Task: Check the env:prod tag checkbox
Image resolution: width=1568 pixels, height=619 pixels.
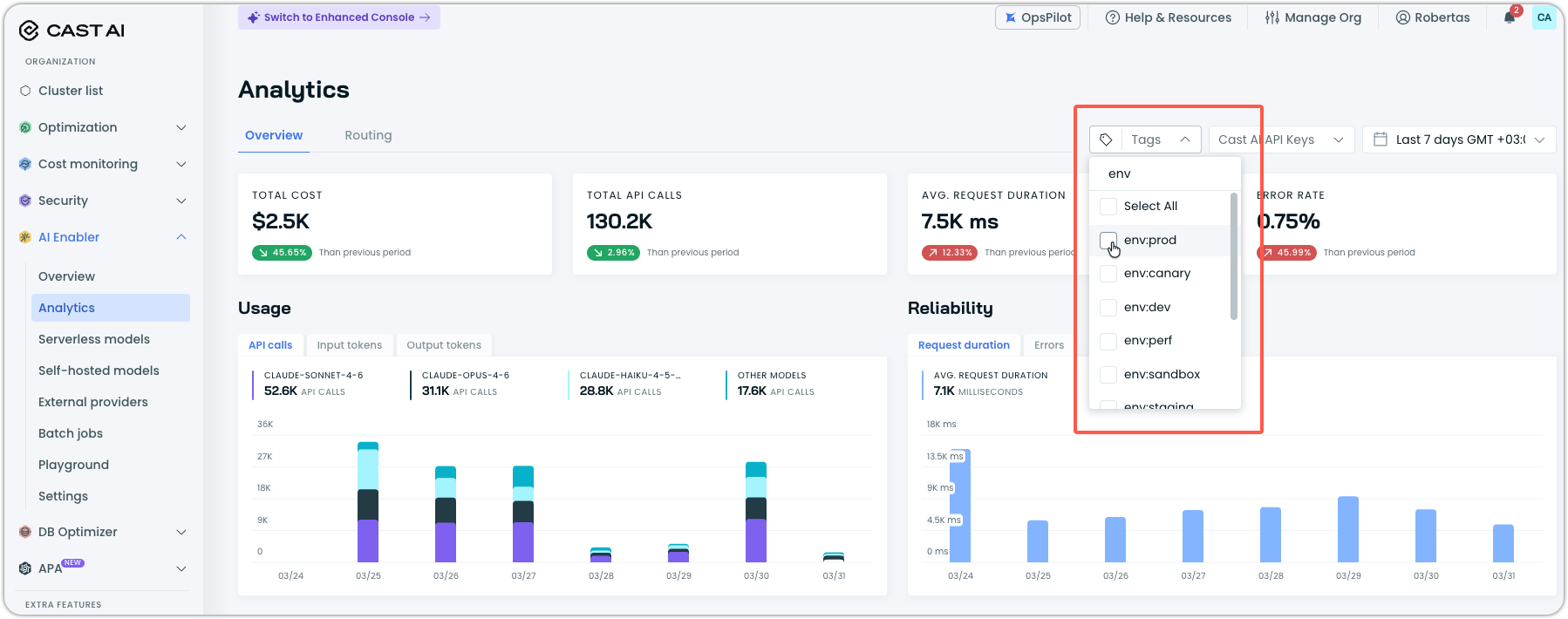Action: click(1108, 241)
